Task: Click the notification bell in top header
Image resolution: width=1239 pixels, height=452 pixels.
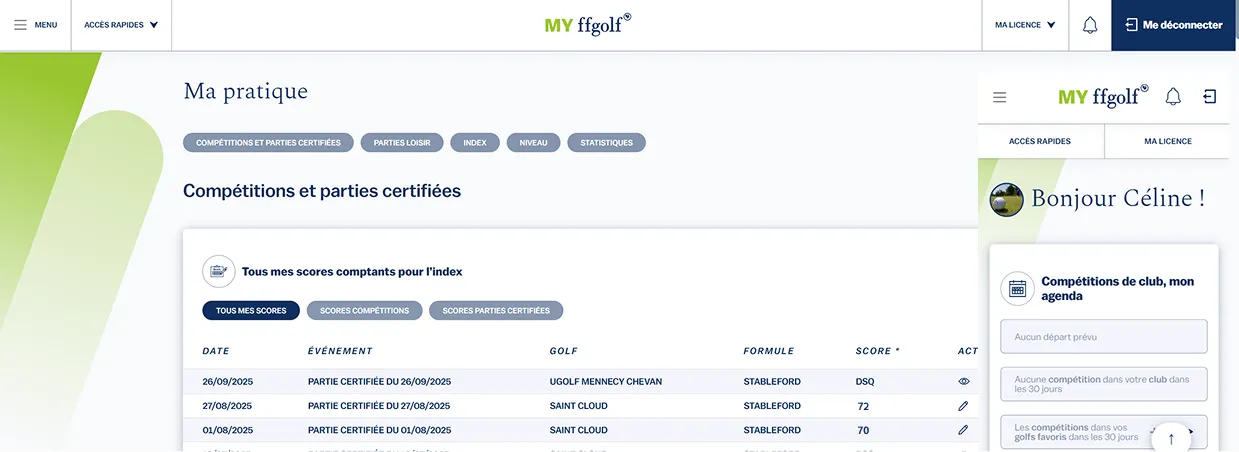Action: [x=1090, y=25]
